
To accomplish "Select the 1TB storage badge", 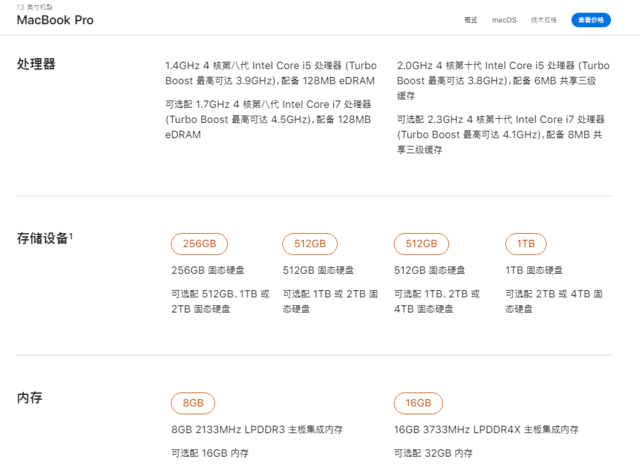I will tap(526, 244).
